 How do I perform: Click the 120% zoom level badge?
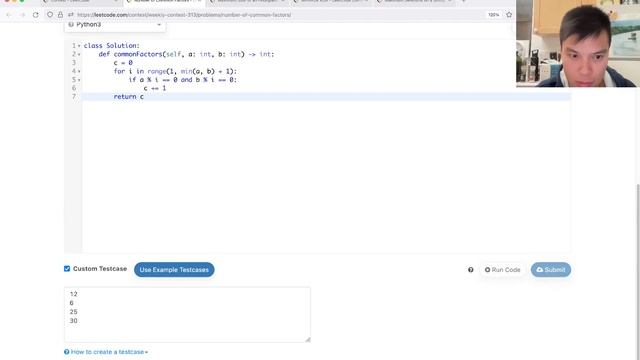(493, 15)
